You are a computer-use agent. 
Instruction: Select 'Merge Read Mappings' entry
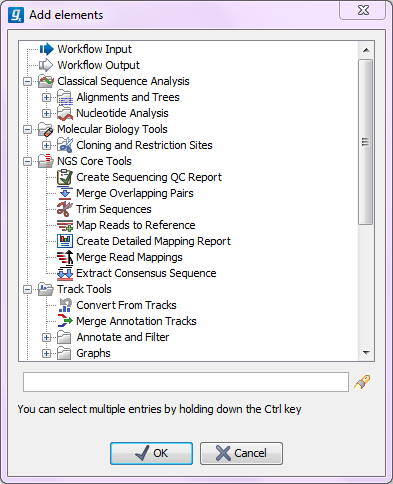[x=129, y=257]
